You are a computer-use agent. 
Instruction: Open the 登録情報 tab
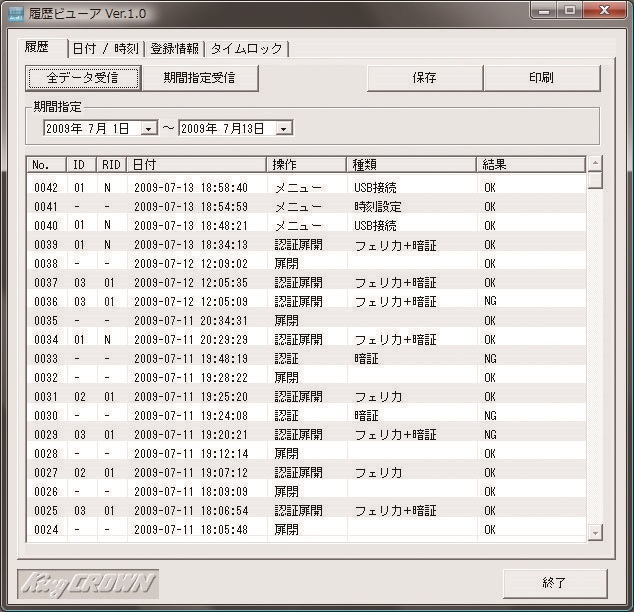174,49
